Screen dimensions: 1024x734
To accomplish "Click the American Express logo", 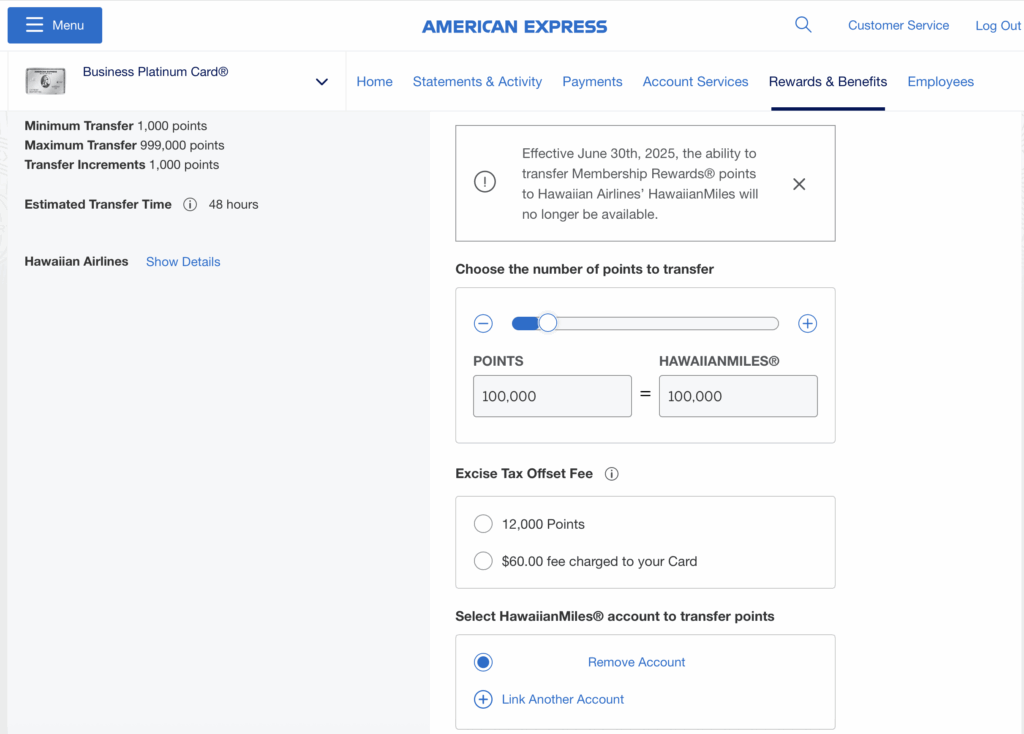I will click(x=514, y=26).
